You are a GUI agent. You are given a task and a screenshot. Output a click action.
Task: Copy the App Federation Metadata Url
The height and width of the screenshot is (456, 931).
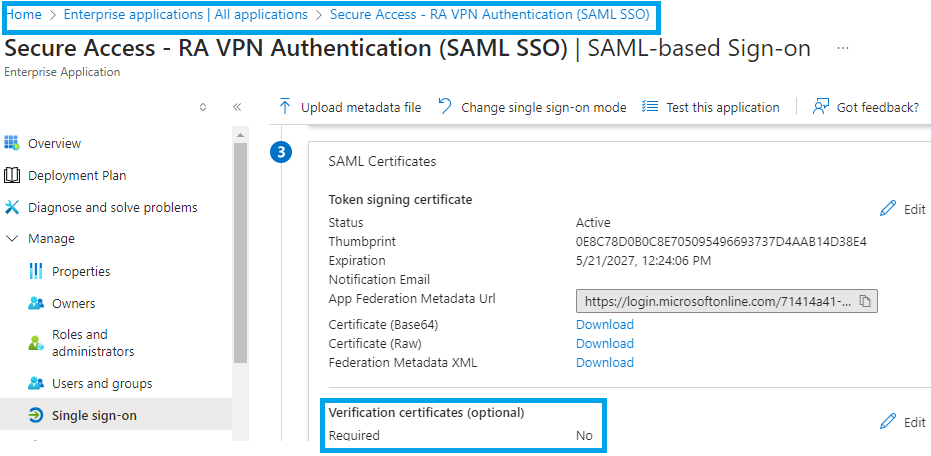[865, 302]
